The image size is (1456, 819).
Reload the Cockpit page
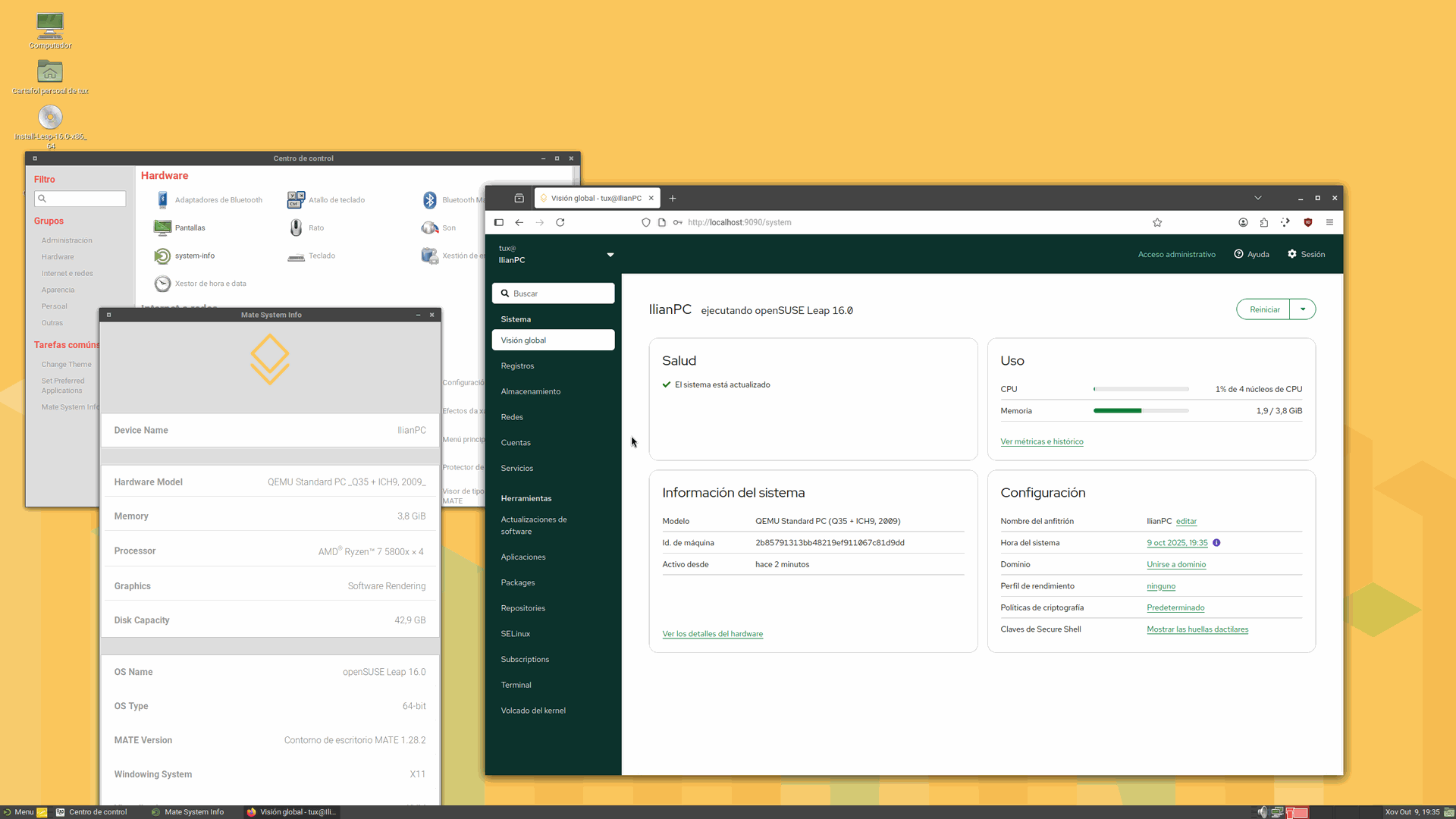(560, 222)
